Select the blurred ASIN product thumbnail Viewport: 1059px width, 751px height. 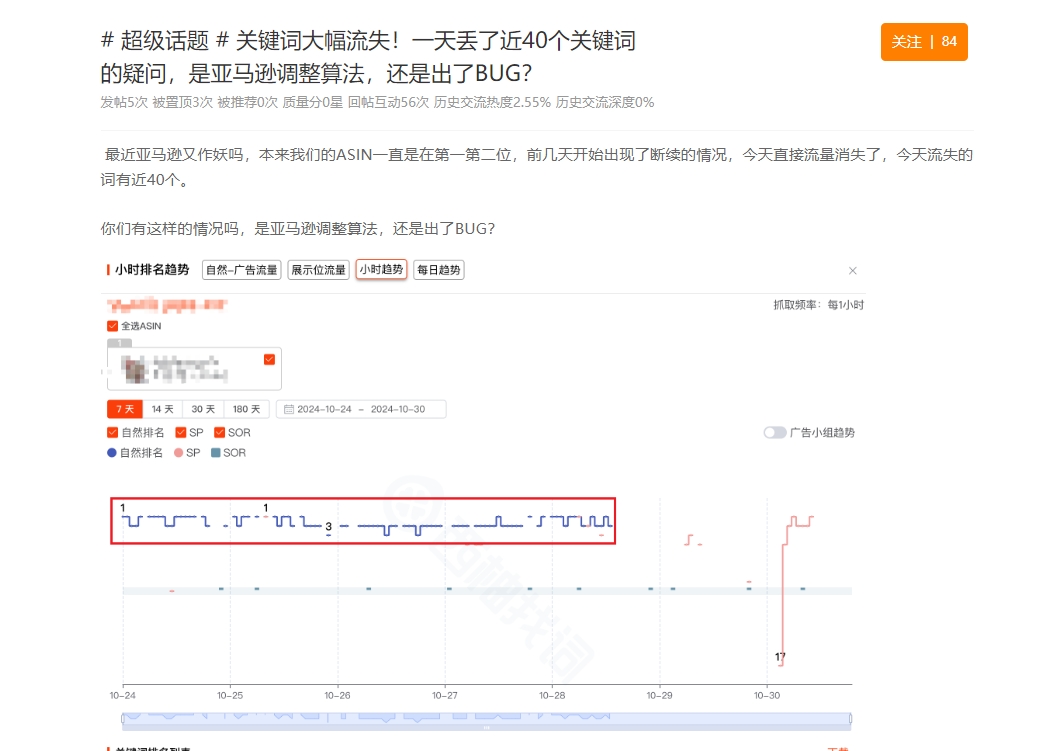coord(135,369)
